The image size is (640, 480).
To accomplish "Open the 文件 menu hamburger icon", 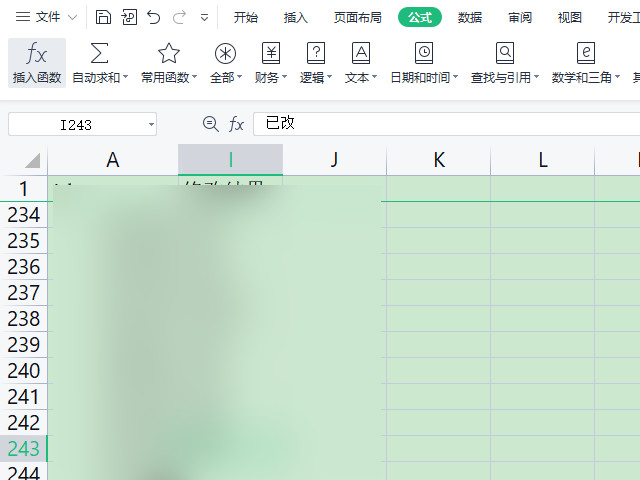I will (22, 17).
